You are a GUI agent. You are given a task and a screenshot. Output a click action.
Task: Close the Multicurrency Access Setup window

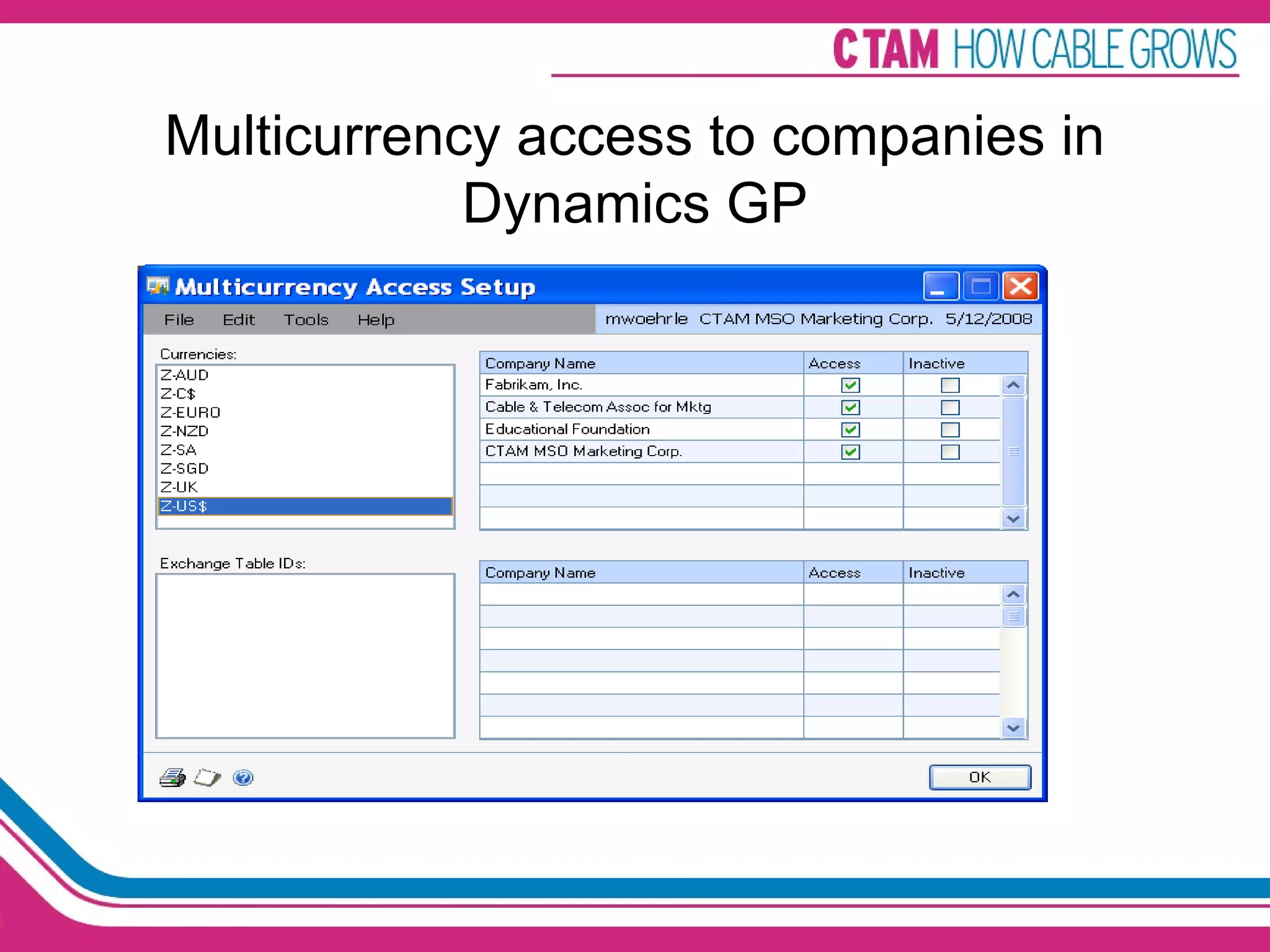(x=1021, y=286)
